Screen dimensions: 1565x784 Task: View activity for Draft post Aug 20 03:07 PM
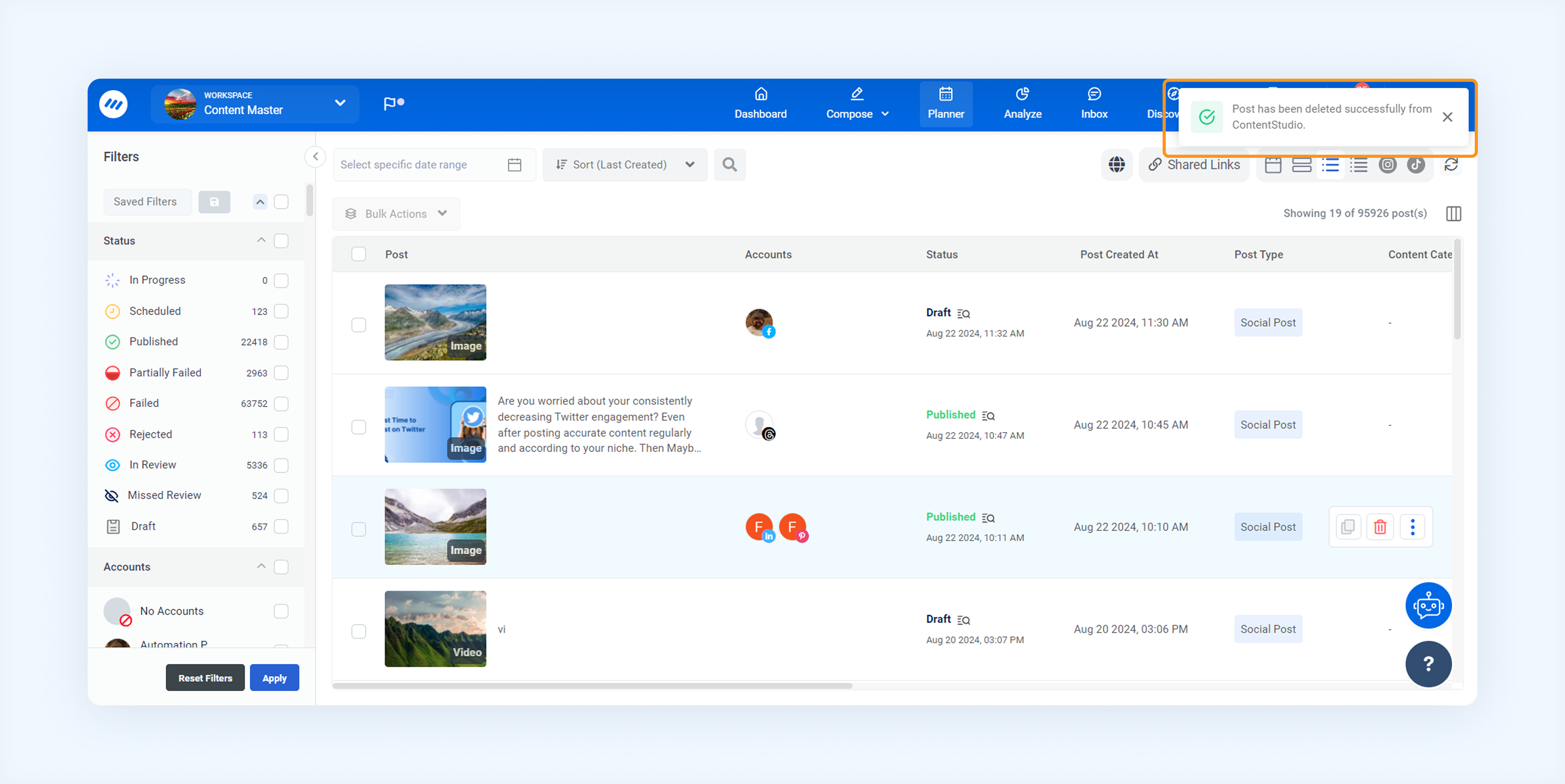(964, 619)
